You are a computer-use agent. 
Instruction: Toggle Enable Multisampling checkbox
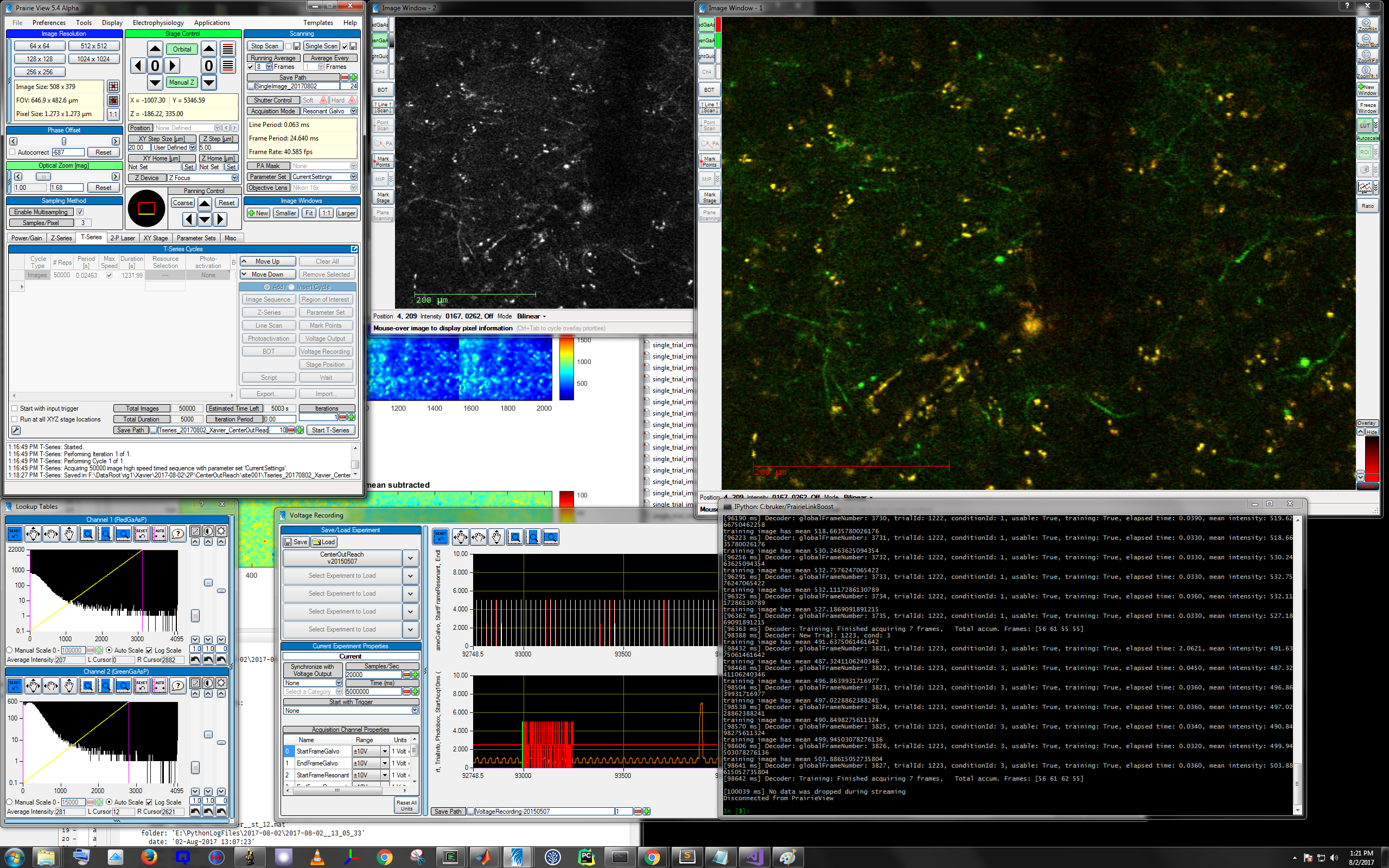[80, 212]
